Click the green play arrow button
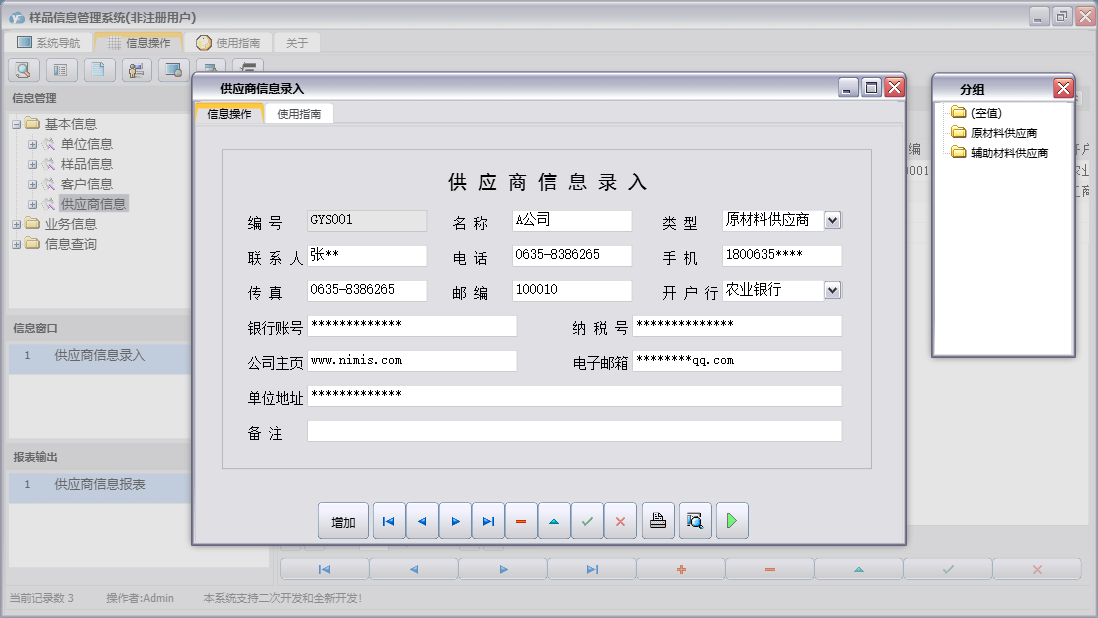1098x618 pixels. tap(732, 521)
